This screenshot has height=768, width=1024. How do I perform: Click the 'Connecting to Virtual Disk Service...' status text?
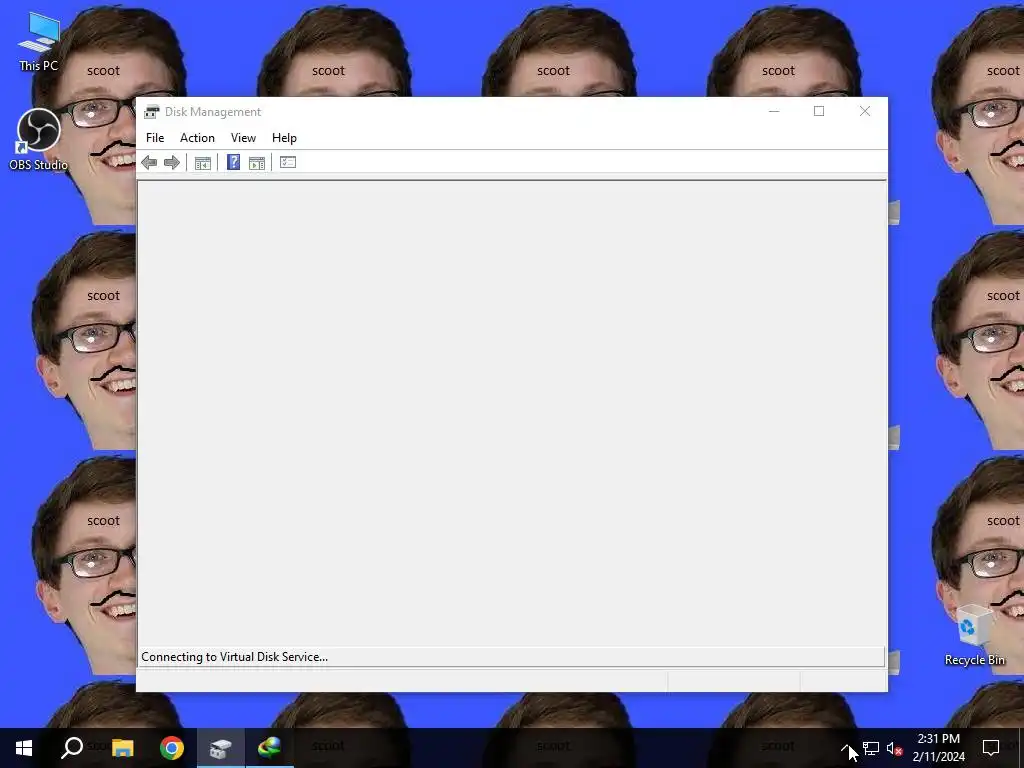click(x=234, y=657)
